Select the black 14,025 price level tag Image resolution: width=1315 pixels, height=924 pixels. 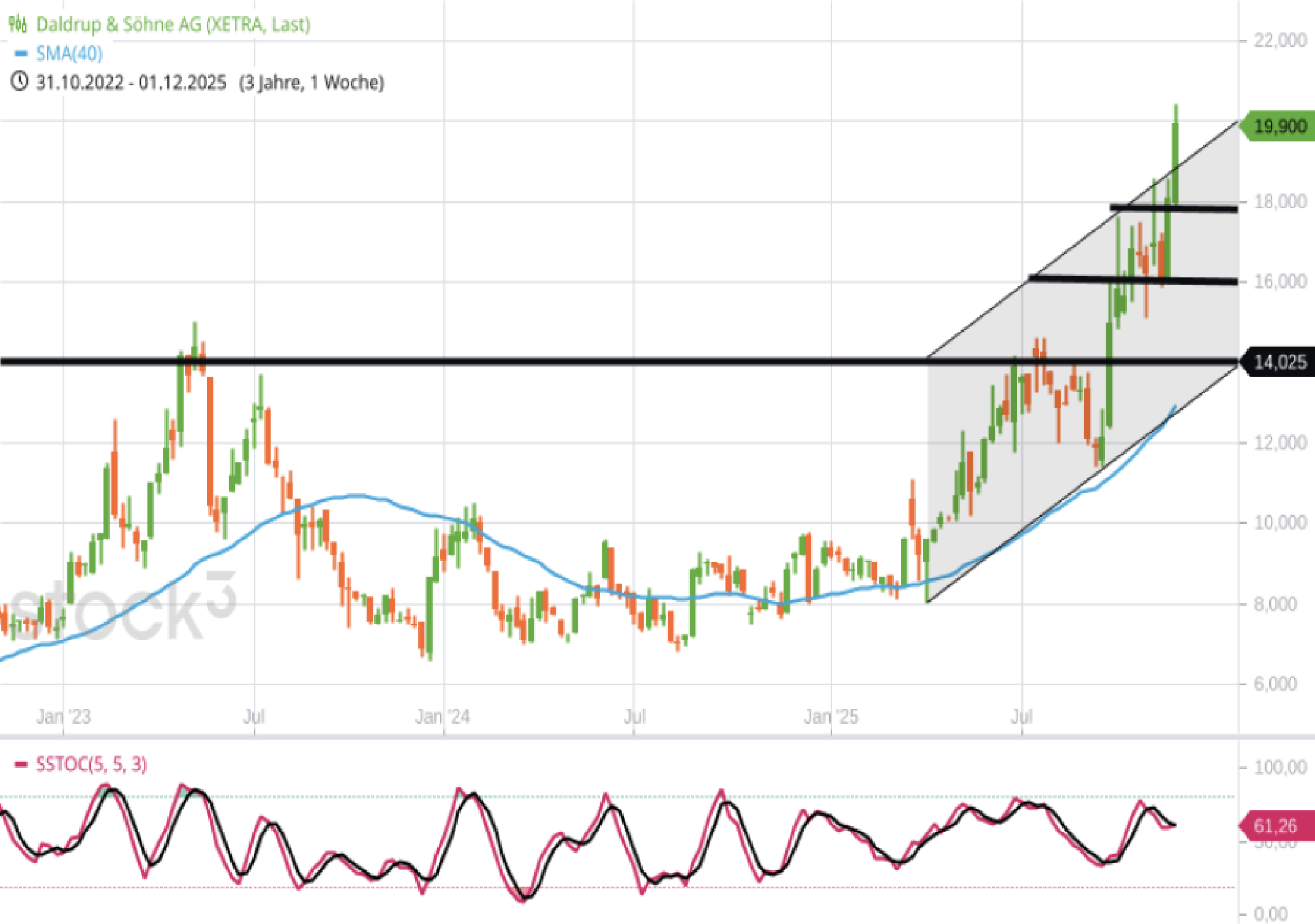click(x=1278, y=362)
